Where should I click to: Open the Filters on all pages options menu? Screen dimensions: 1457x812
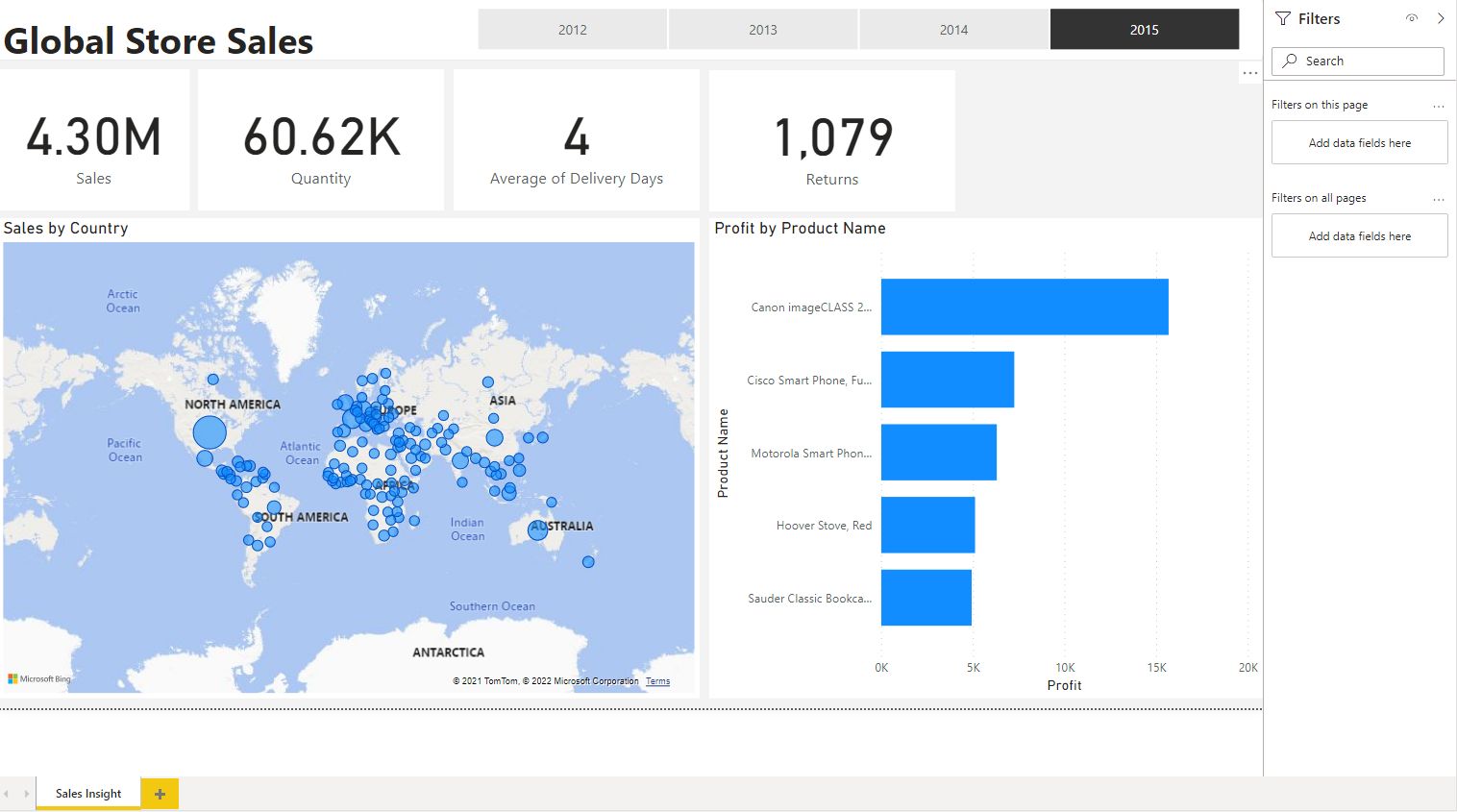click(1438, 199)
